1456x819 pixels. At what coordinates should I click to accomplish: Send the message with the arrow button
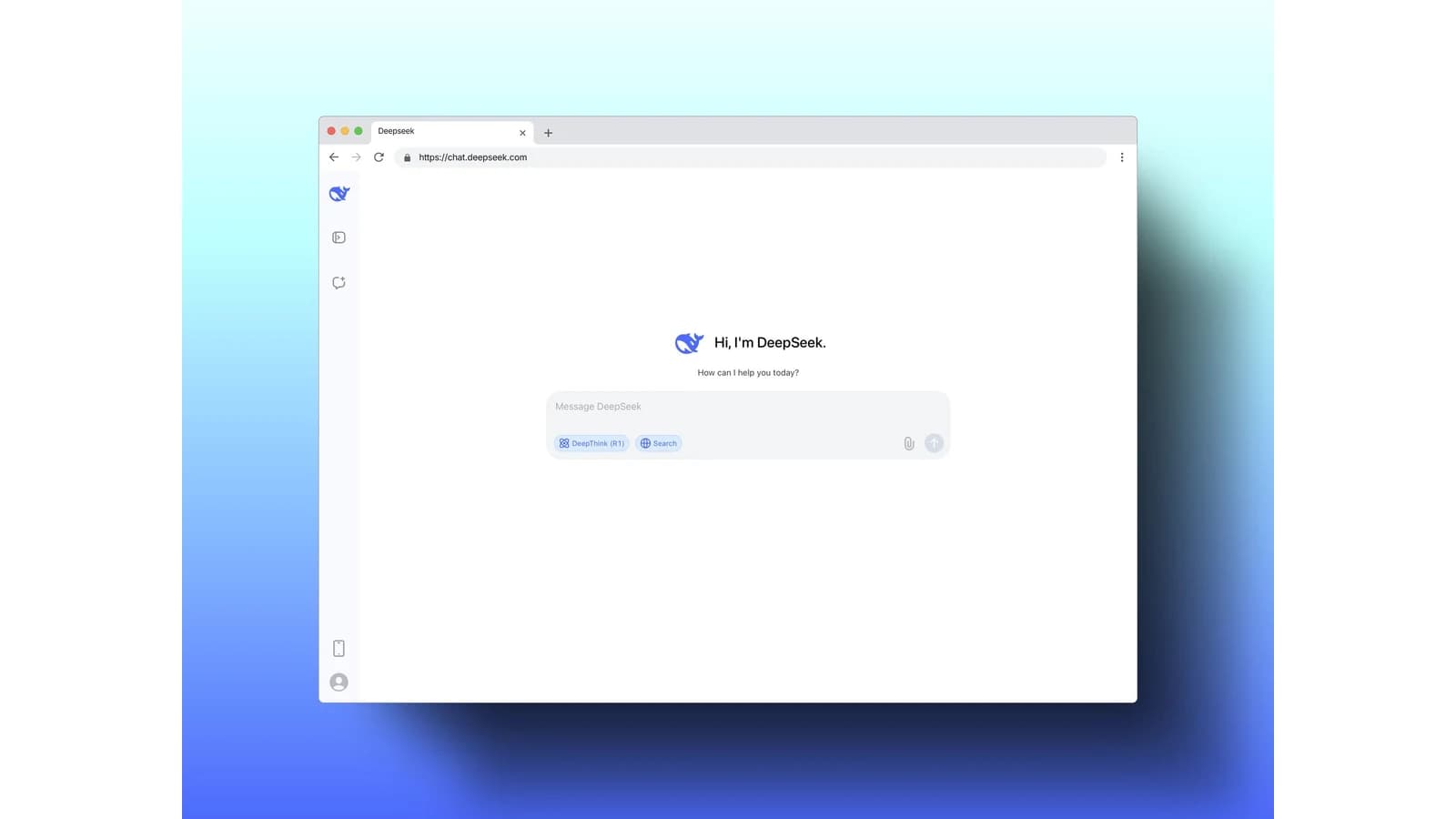click(934, 443)
